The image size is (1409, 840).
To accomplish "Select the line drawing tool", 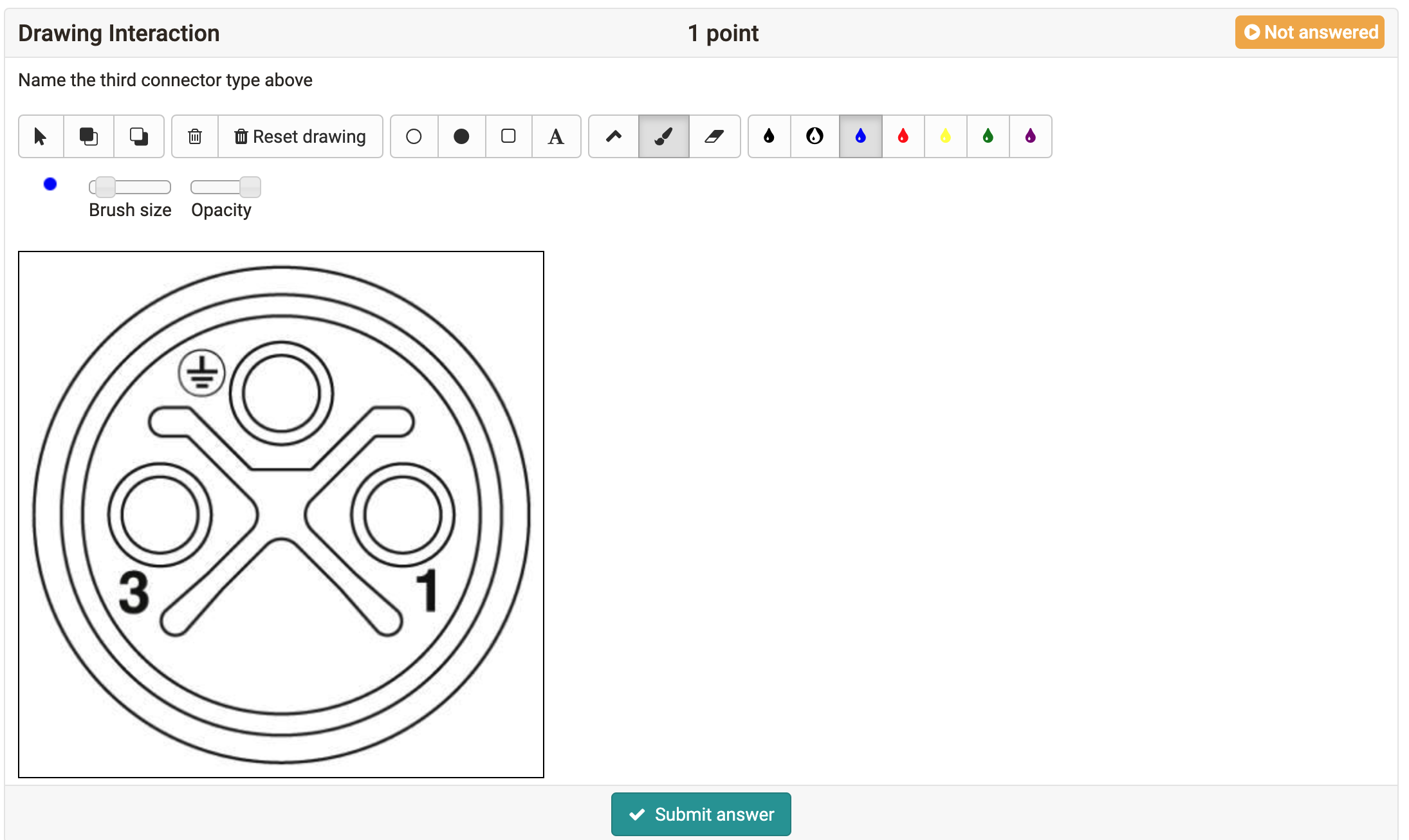I will coord(614,136).
